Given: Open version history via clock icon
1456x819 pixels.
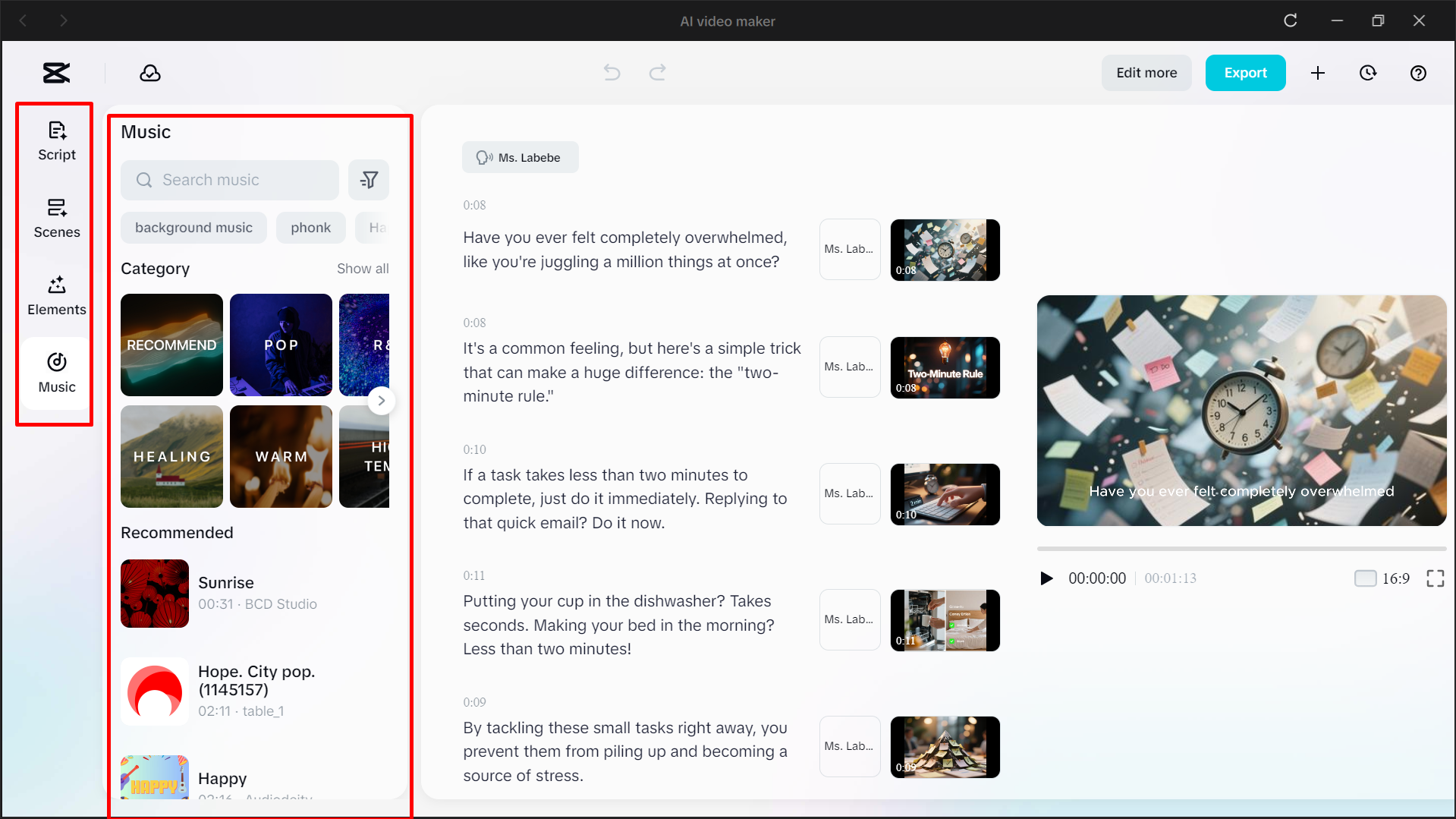Looking at the screenshot, I should (x=1368, y=73).
